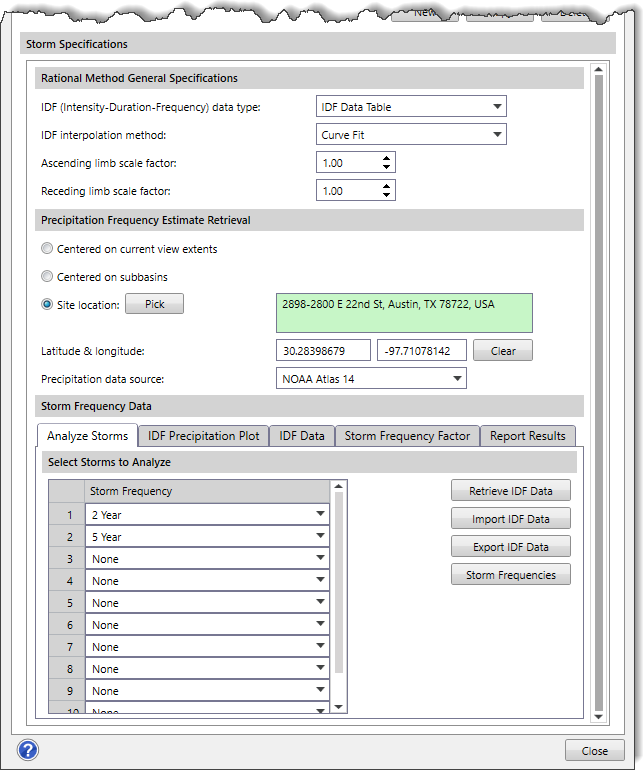Click the Storm Frequency column header

pyautogui.click(x=207, y=491)
